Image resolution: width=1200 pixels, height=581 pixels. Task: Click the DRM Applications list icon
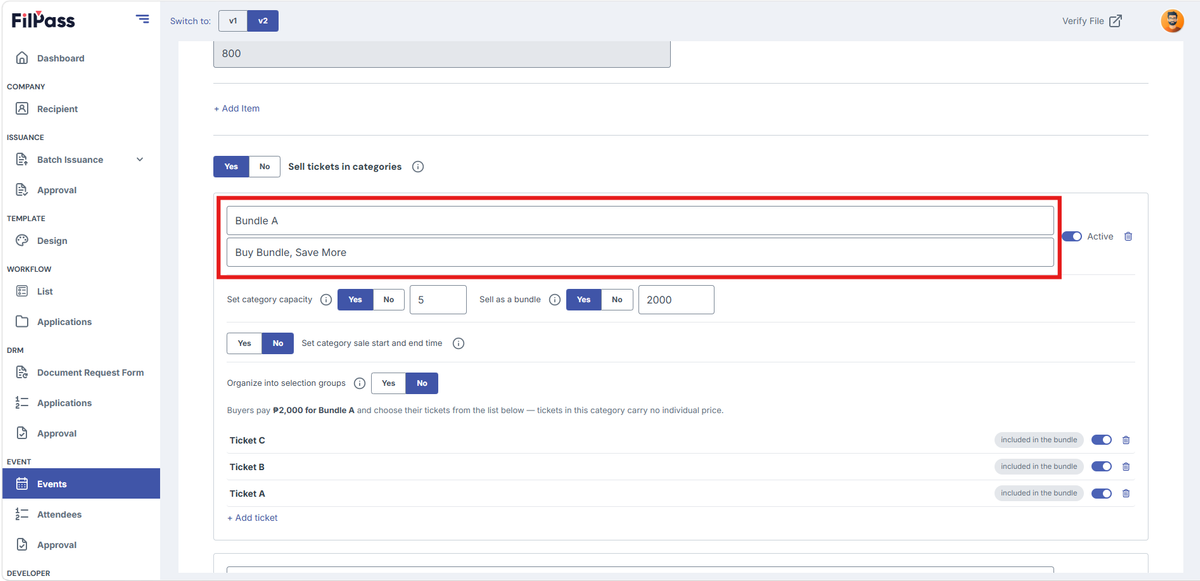(22, 403)
